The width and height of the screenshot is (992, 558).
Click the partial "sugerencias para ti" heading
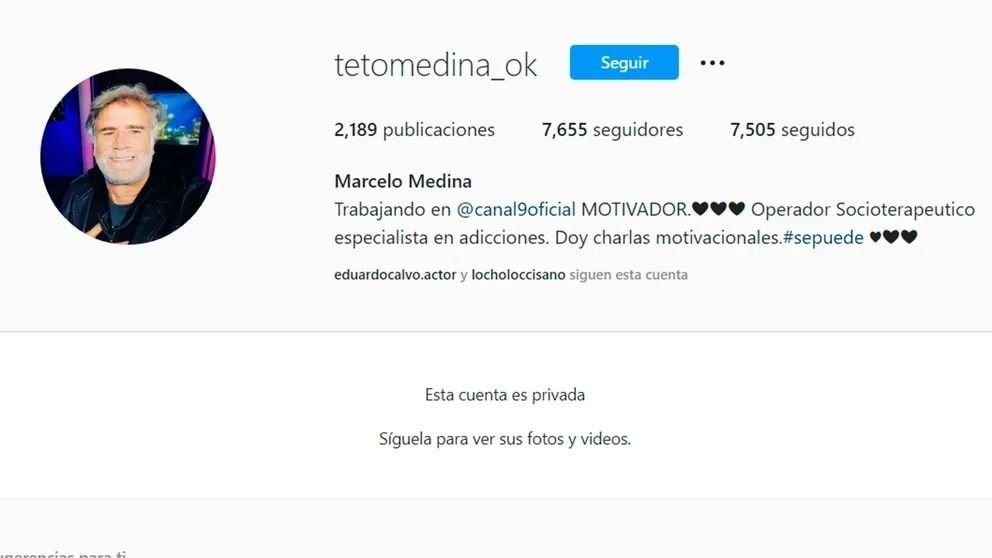63,554
